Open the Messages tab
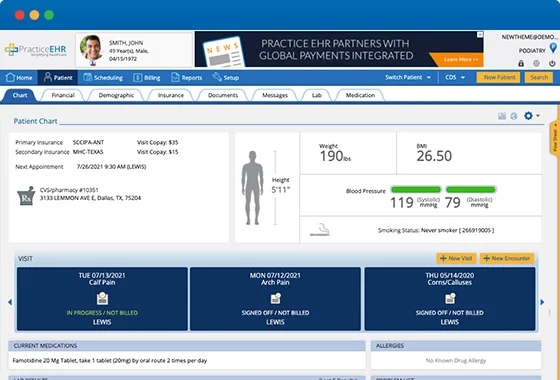The image size is (560, 380). (x=275, y=95)
